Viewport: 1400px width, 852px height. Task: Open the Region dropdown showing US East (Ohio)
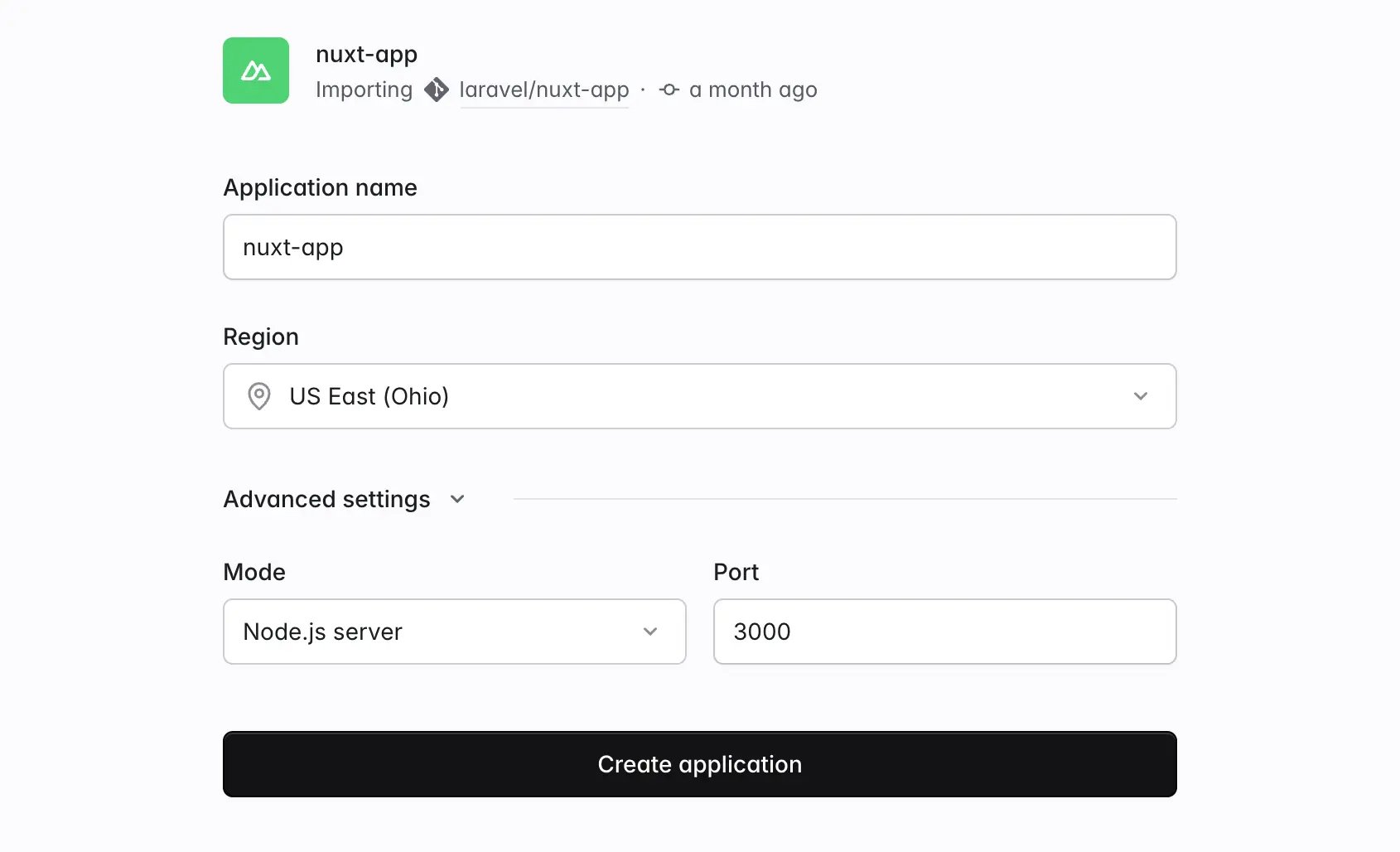tap(700, 396)
